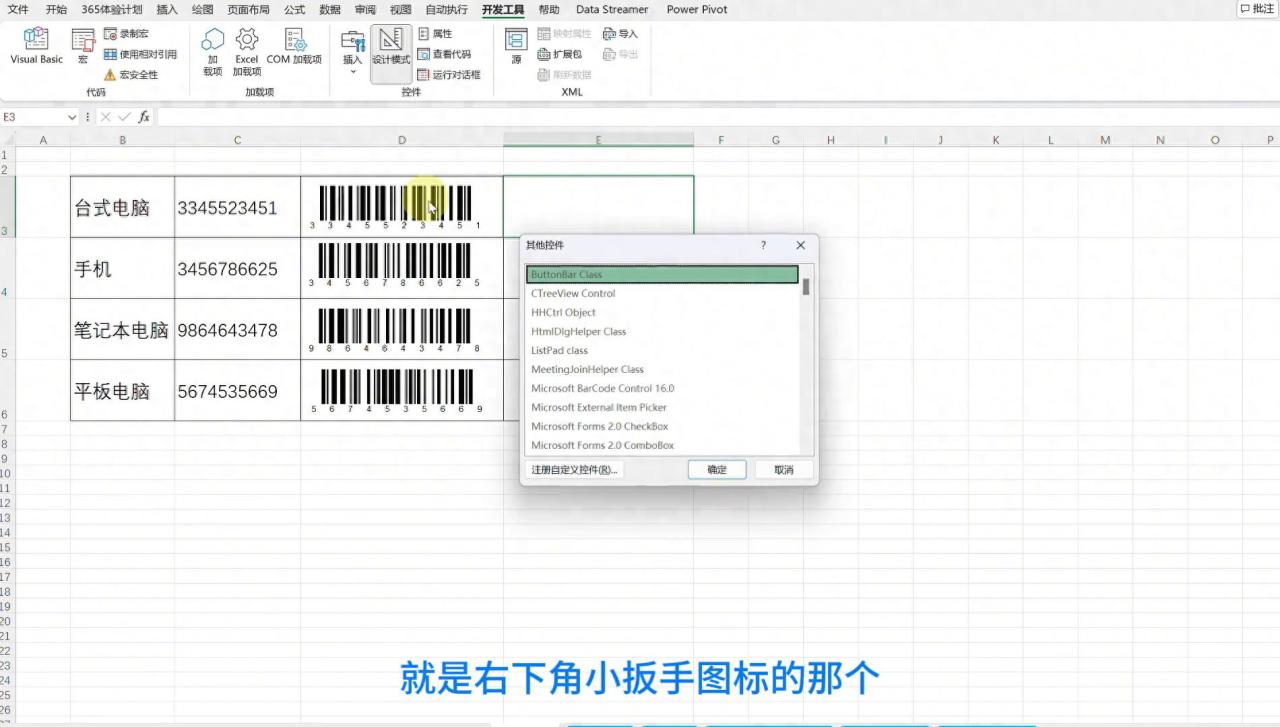Screen dimensions: 1280x727
Task: Click the fx insert function icon
Action: coord(144,117)
